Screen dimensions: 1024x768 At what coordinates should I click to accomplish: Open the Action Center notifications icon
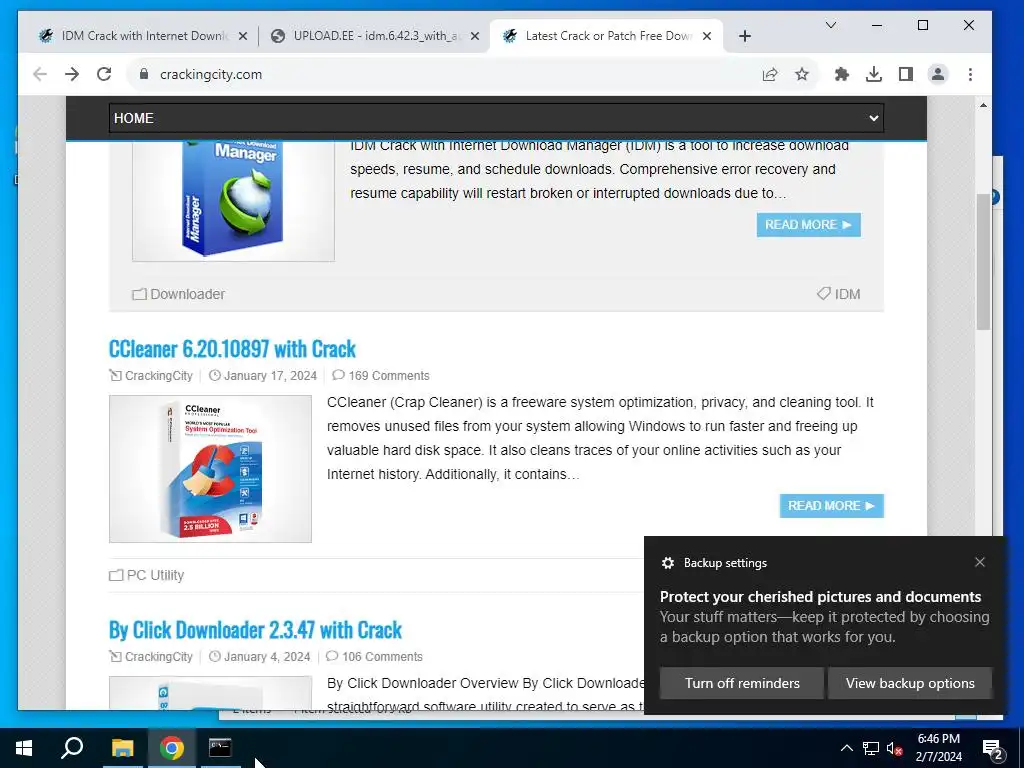point(993,749)
